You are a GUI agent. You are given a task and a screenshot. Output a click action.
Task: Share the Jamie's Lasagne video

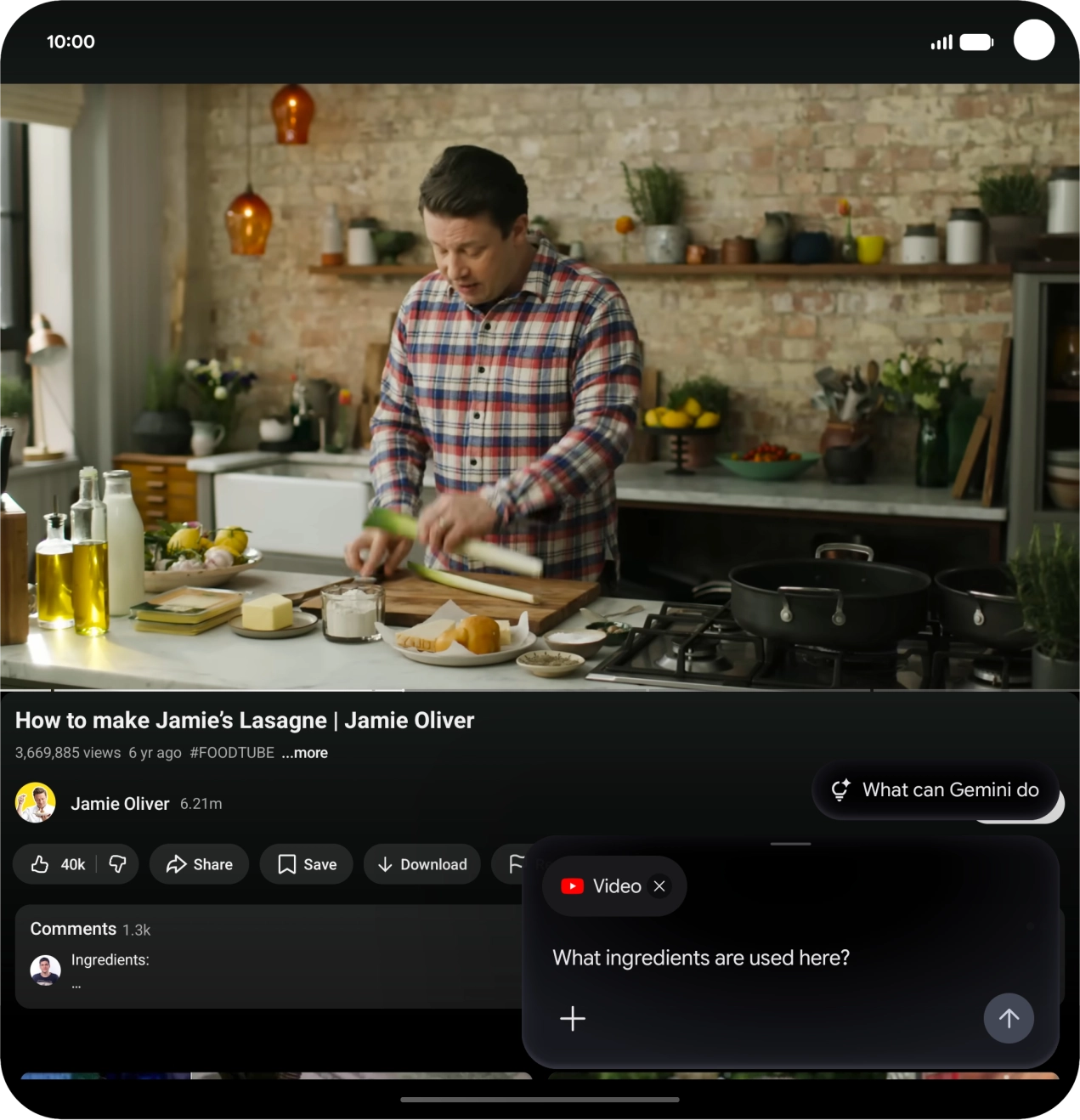pyautogui.click(x=199, y=864)
